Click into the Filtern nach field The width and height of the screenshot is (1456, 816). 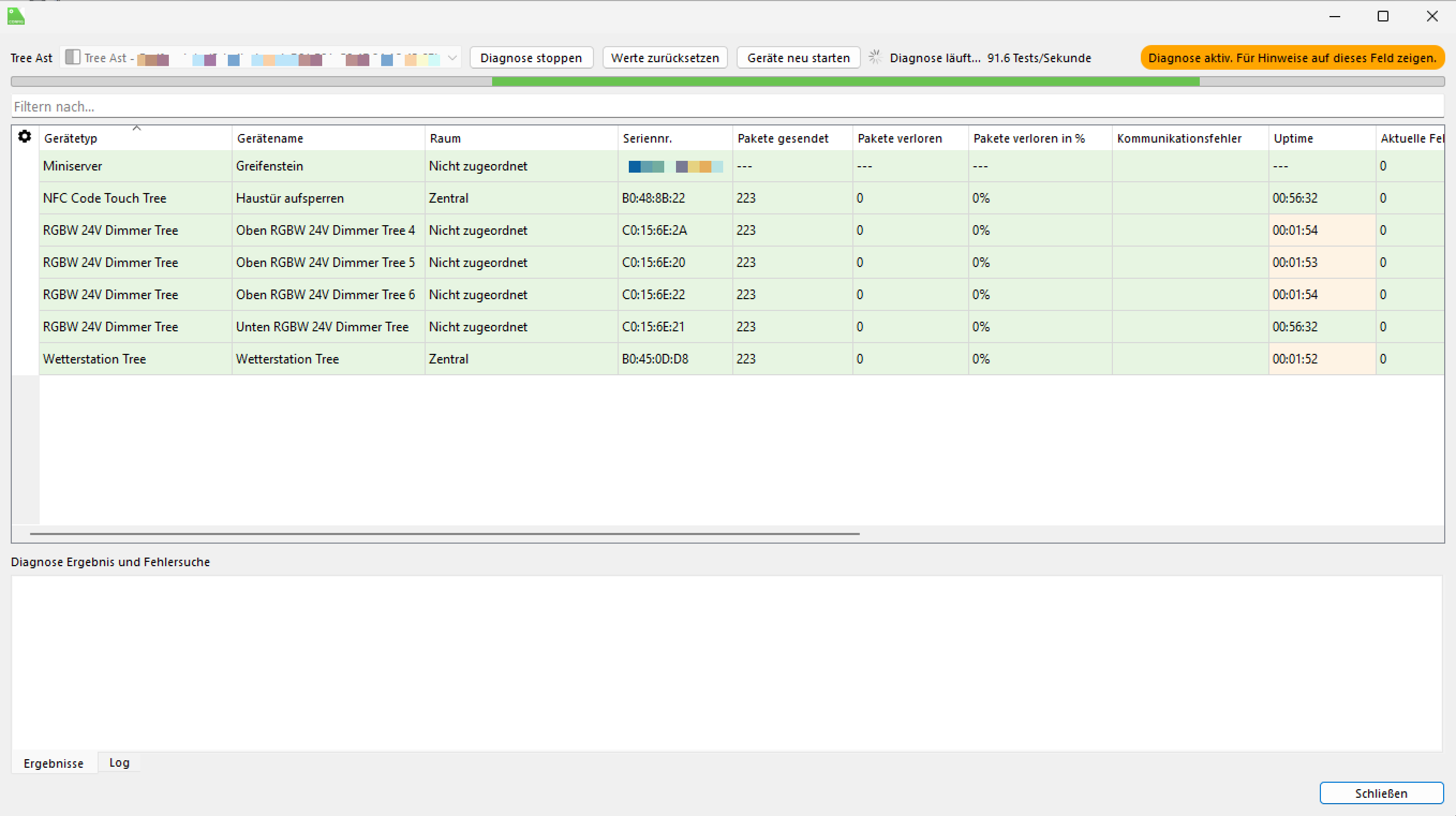tap(727, 106)
